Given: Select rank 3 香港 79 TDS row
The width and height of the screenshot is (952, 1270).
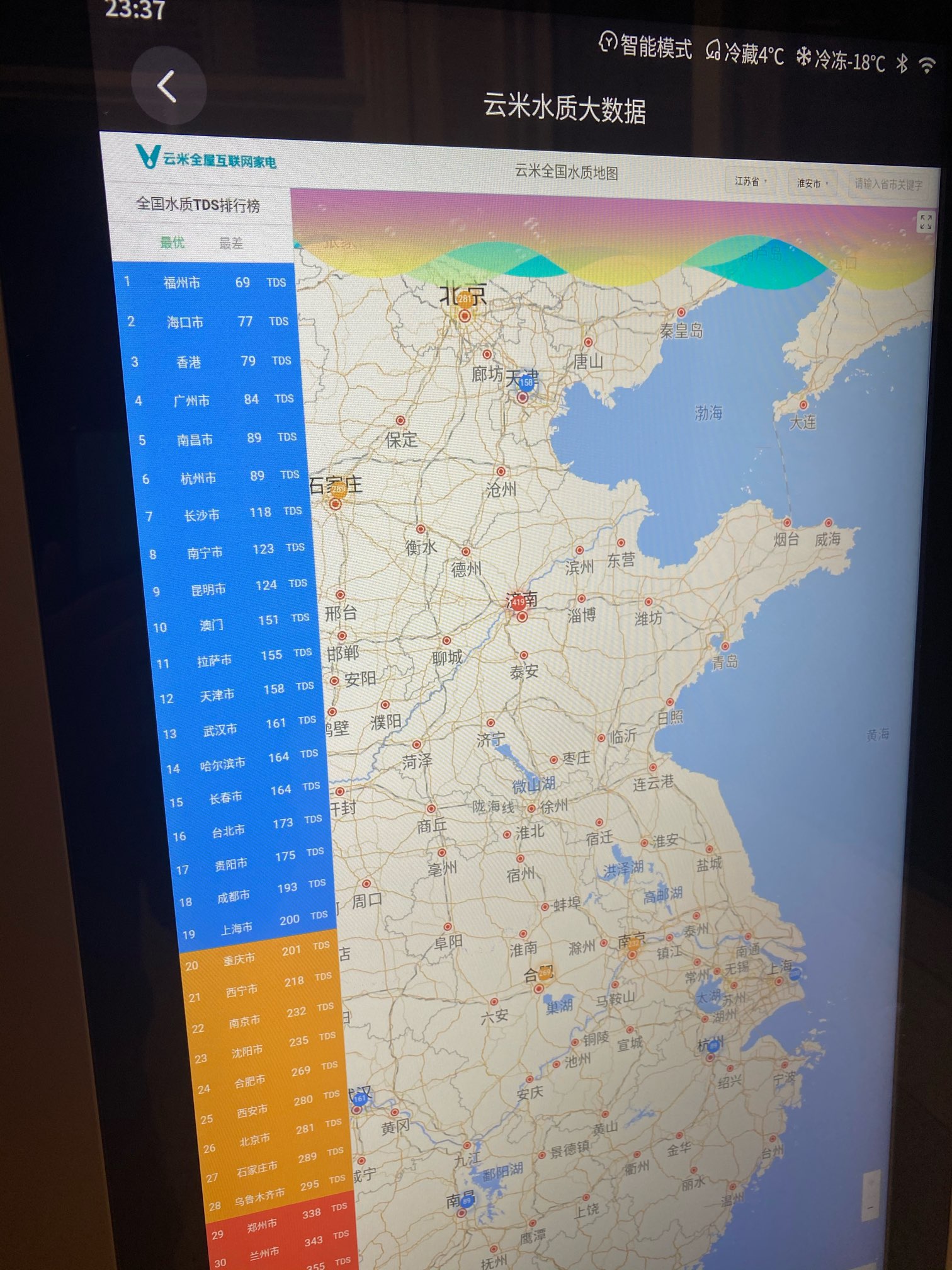Looking at the screenshot, I should tap(212, 361).
